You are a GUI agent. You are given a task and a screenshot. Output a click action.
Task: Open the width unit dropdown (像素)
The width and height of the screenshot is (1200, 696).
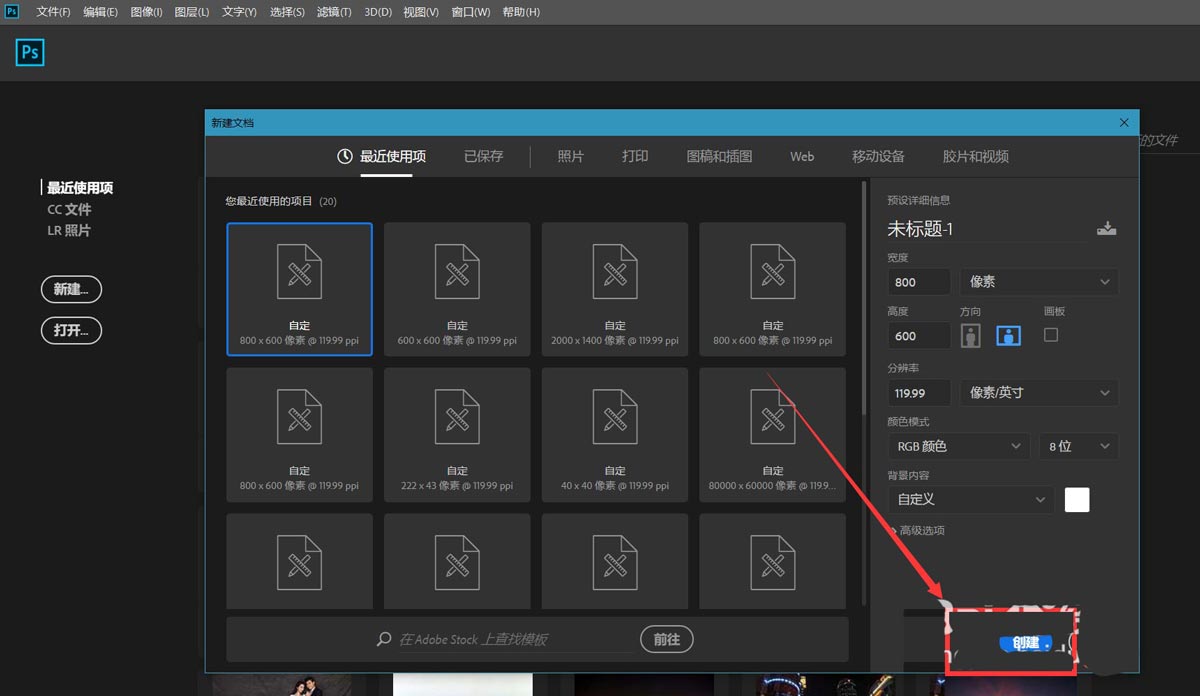(x=1039, y=282)
